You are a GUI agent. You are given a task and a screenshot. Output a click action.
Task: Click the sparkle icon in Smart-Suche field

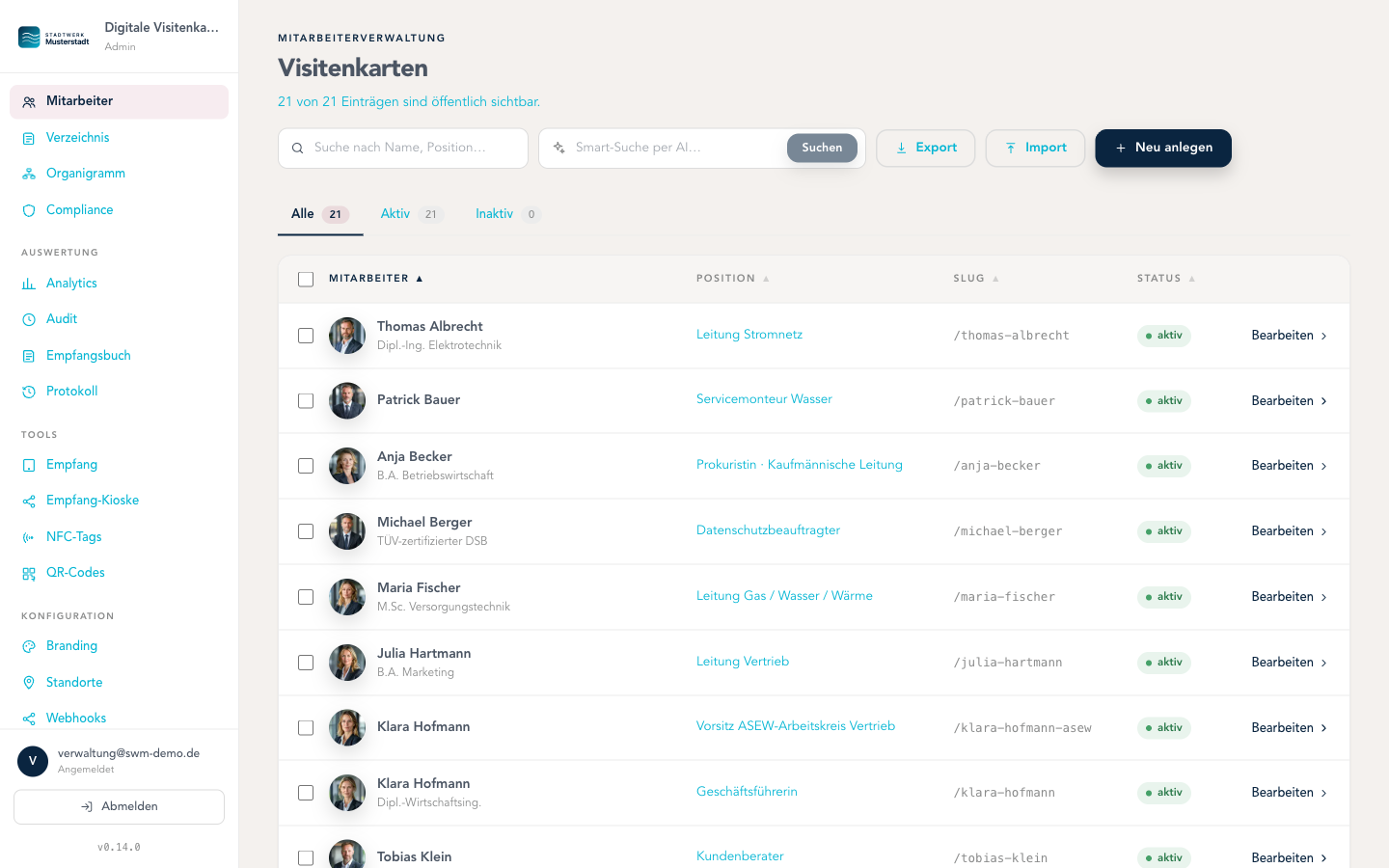[558, 148]
